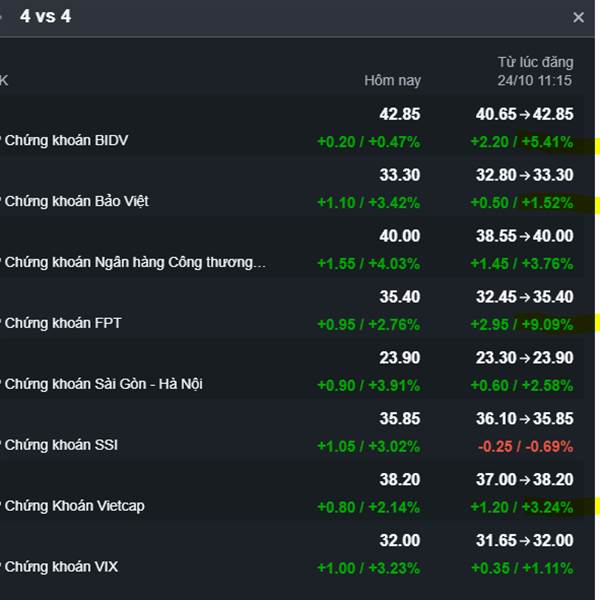Viewport: 600px width, 600px height.
Task: Click Bảo Việt gain +0.50 / +1.52%
Action: click(x=522, y=203)
